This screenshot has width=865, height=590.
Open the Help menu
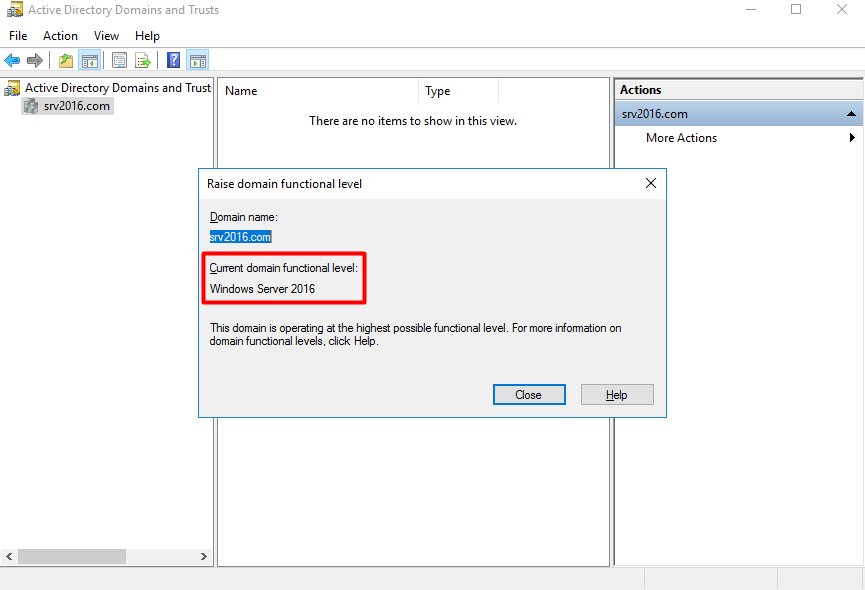coord(147,36)
